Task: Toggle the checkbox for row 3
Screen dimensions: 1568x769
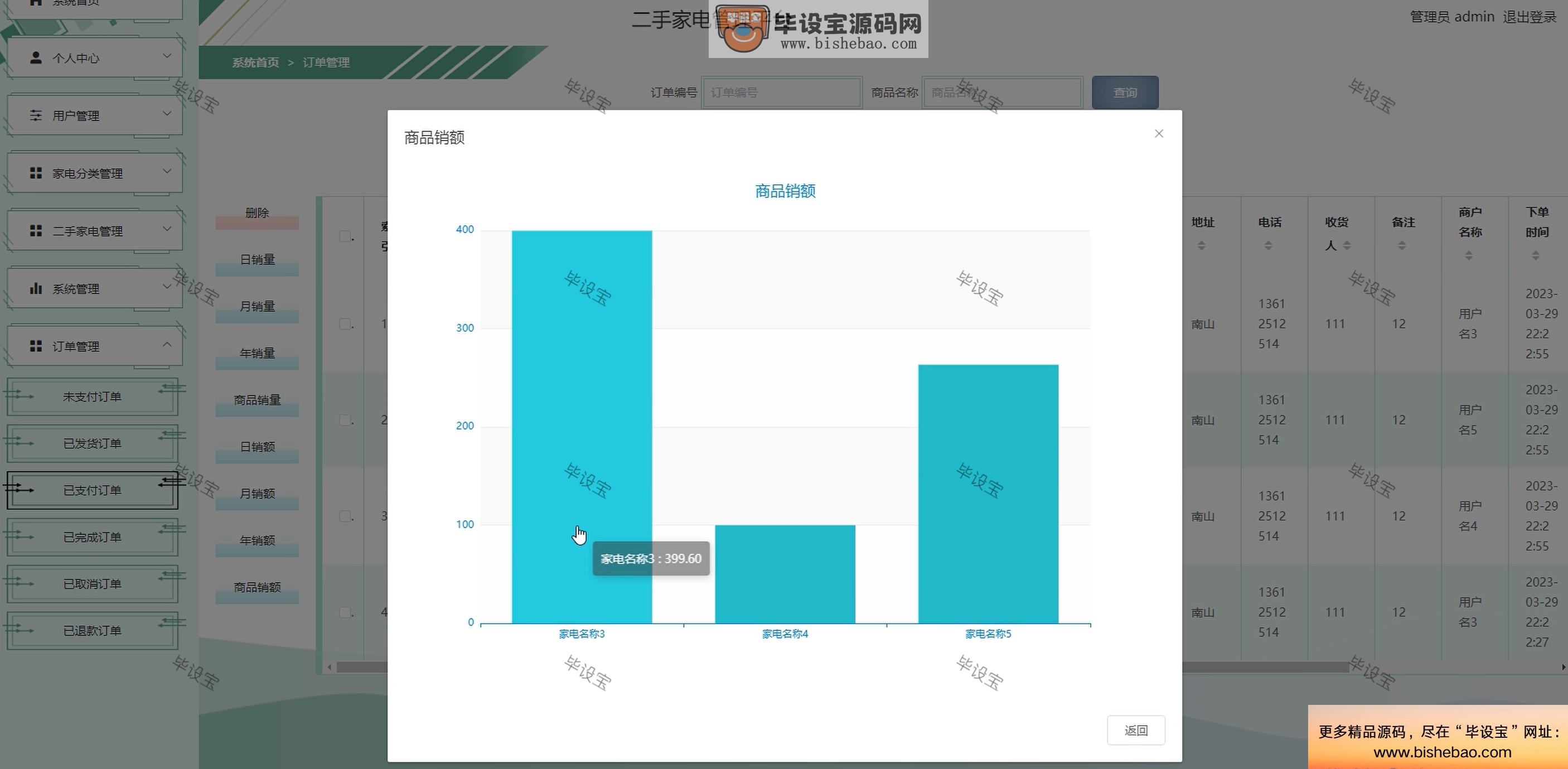Action: point(345,516)
